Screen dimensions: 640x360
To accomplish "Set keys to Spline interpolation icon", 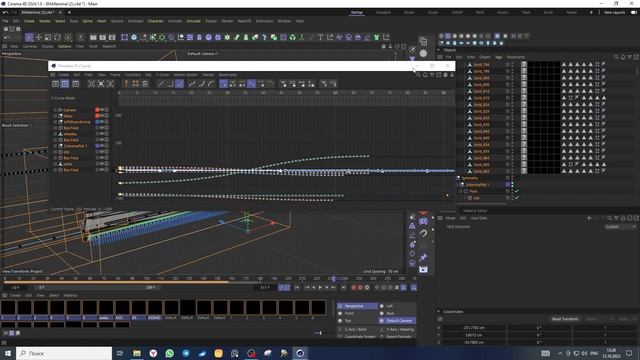I will [x=180, y=84].
